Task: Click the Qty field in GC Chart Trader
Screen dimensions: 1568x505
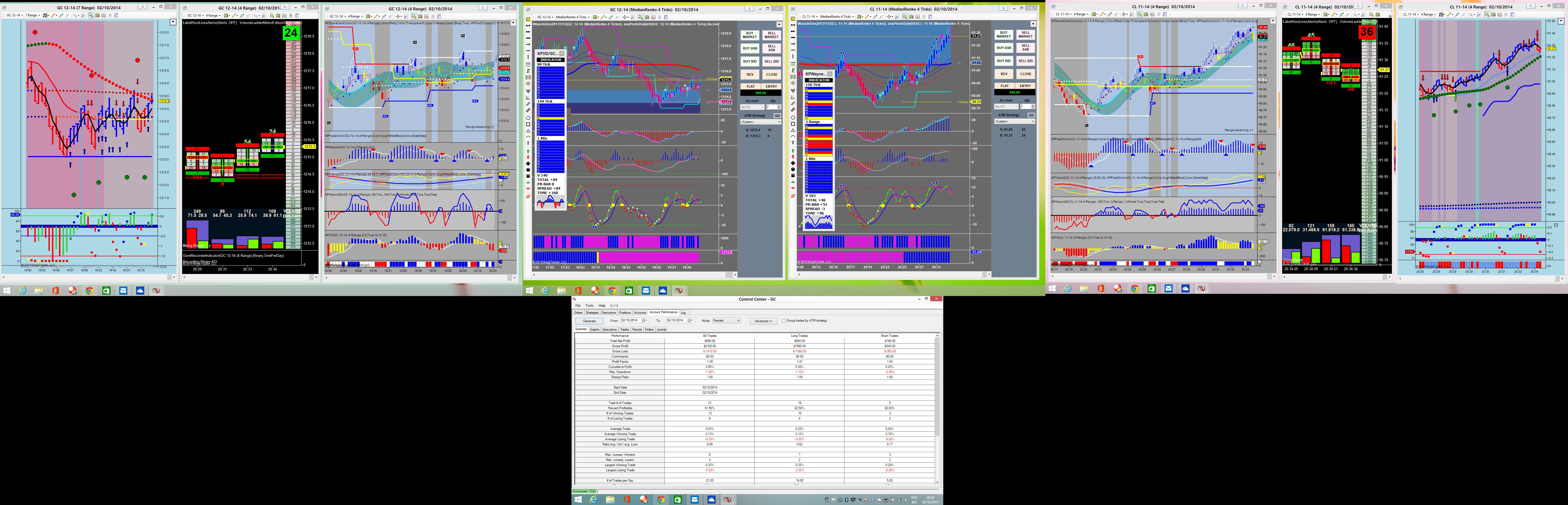Action: 772,107
